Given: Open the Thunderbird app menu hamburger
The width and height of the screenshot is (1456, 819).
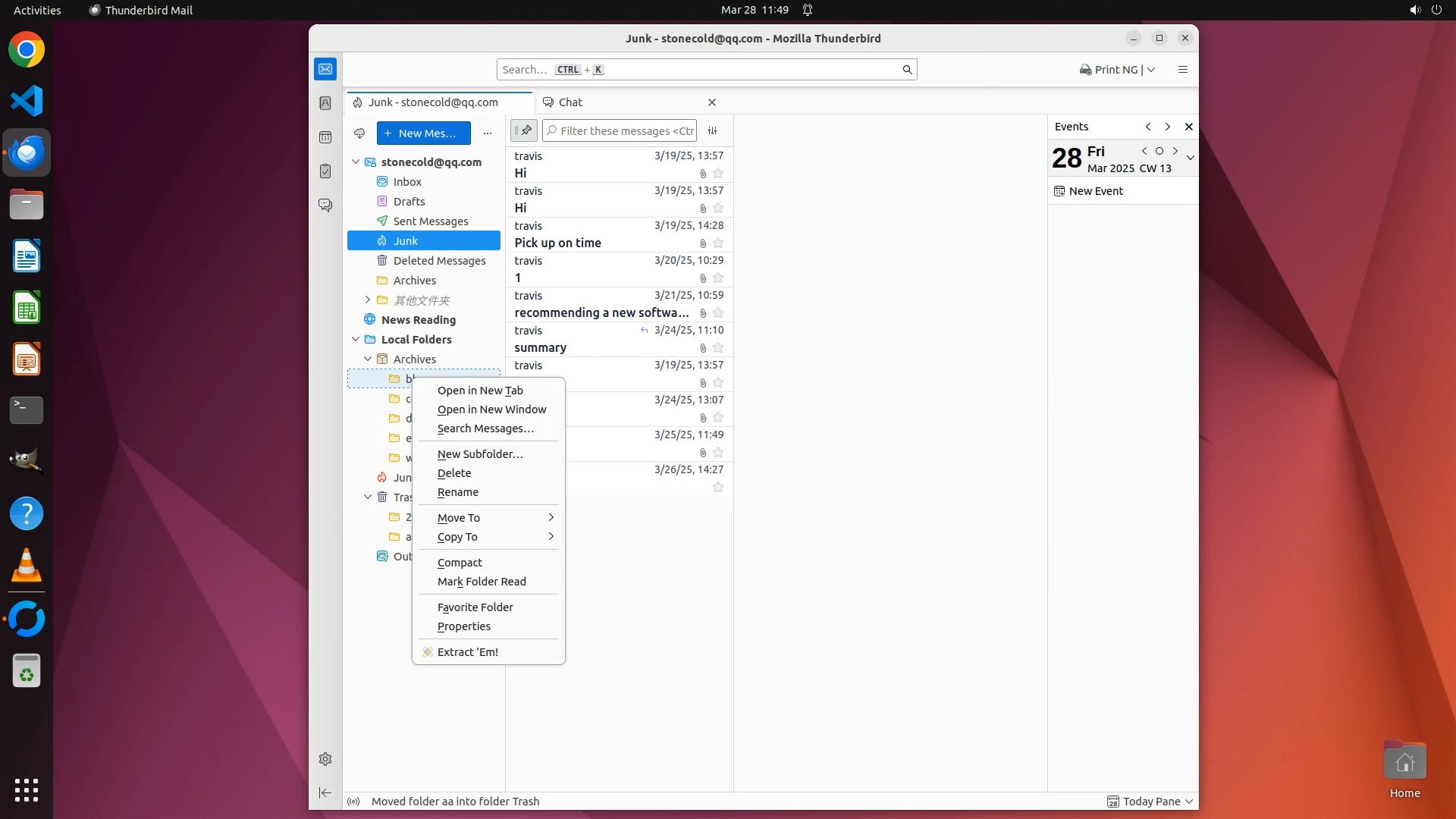Looking at the screenshot, I should point(1182,70).
